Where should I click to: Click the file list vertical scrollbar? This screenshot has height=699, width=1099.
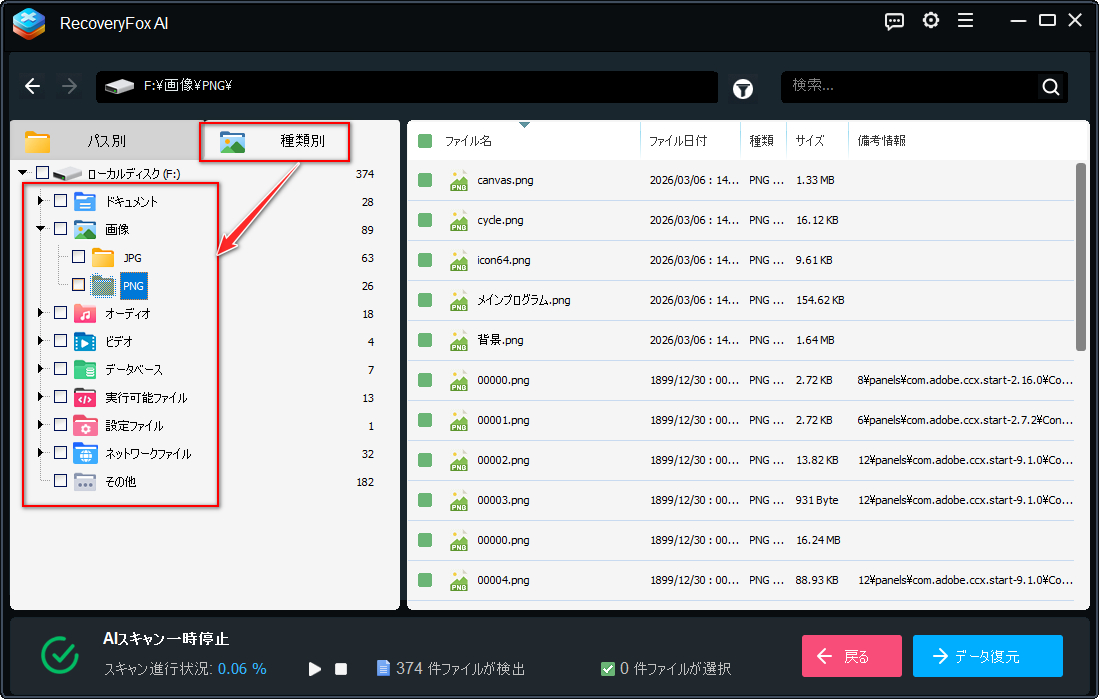point(1081,257)
